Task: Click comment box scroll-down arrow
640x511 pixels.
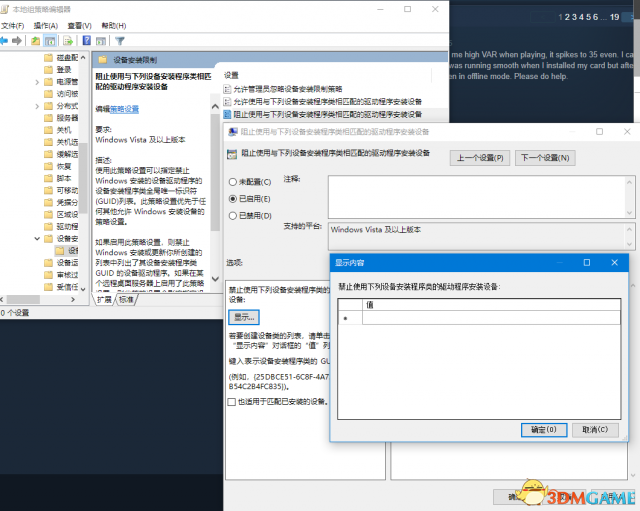Action: click(x=629, y=213)
